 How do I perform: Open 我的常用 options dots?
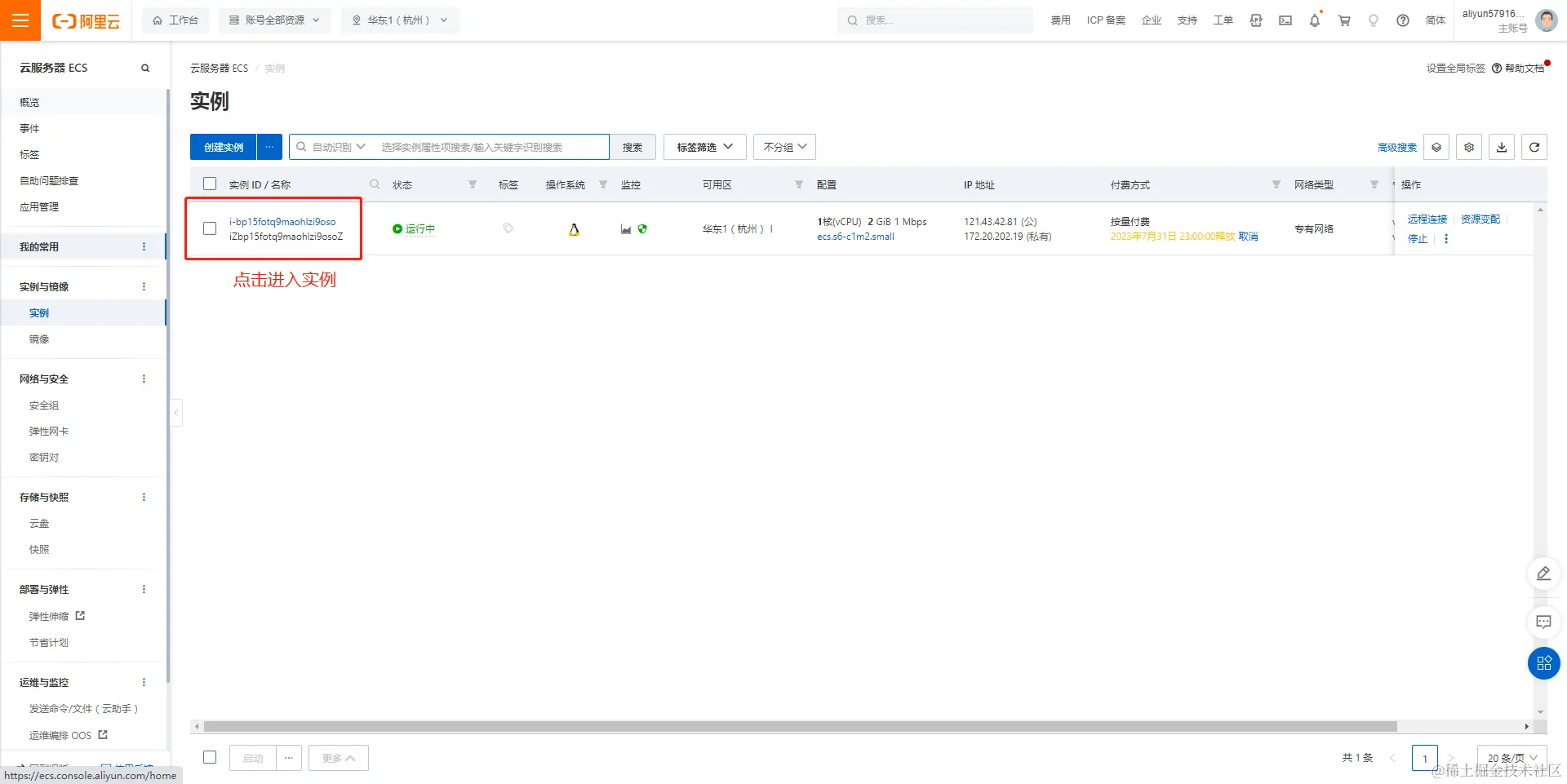[x=144, y=246]
